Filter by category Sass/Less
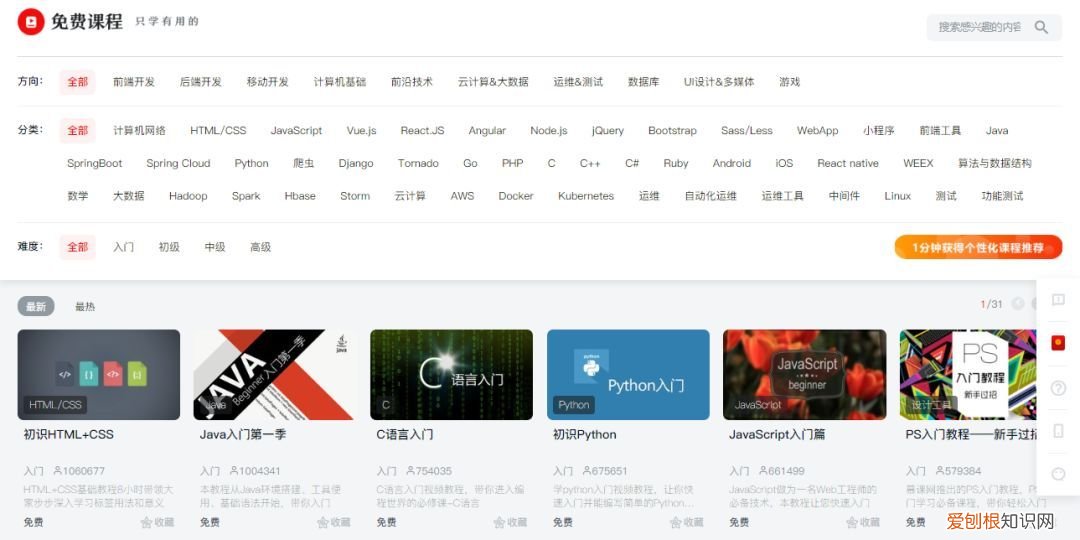This screenshot has width=1080, height=540. point(747,130)
